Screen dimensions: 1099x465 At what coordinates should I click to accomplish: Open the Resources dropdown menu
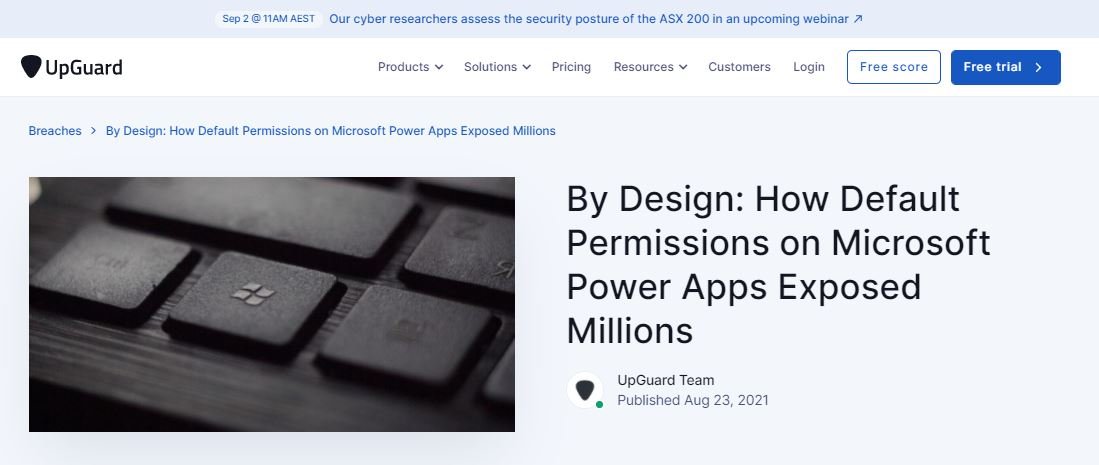[x=650, y=67]
